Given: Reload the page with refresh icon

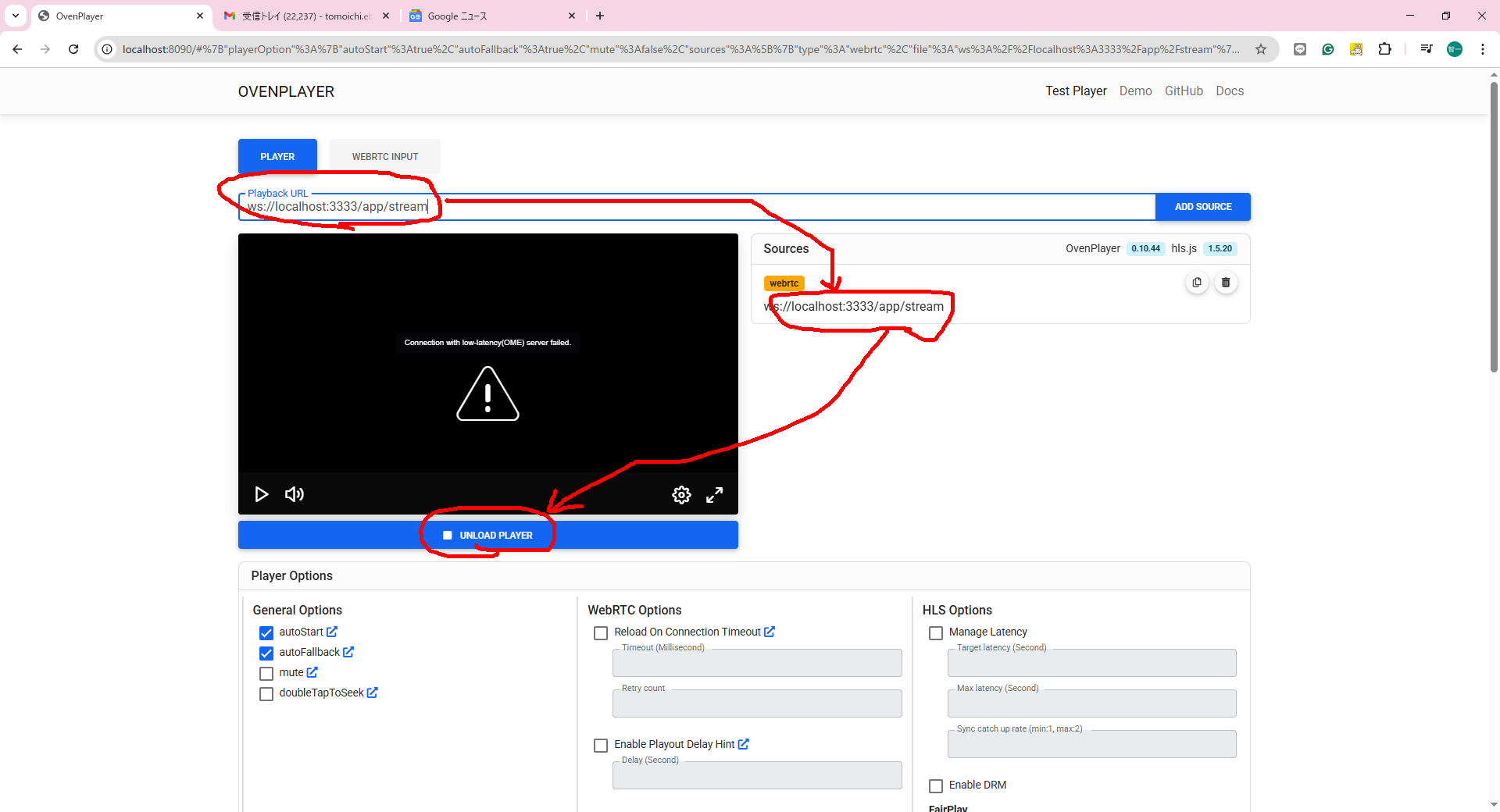Looking at the screenshot, I should [73, 49].
